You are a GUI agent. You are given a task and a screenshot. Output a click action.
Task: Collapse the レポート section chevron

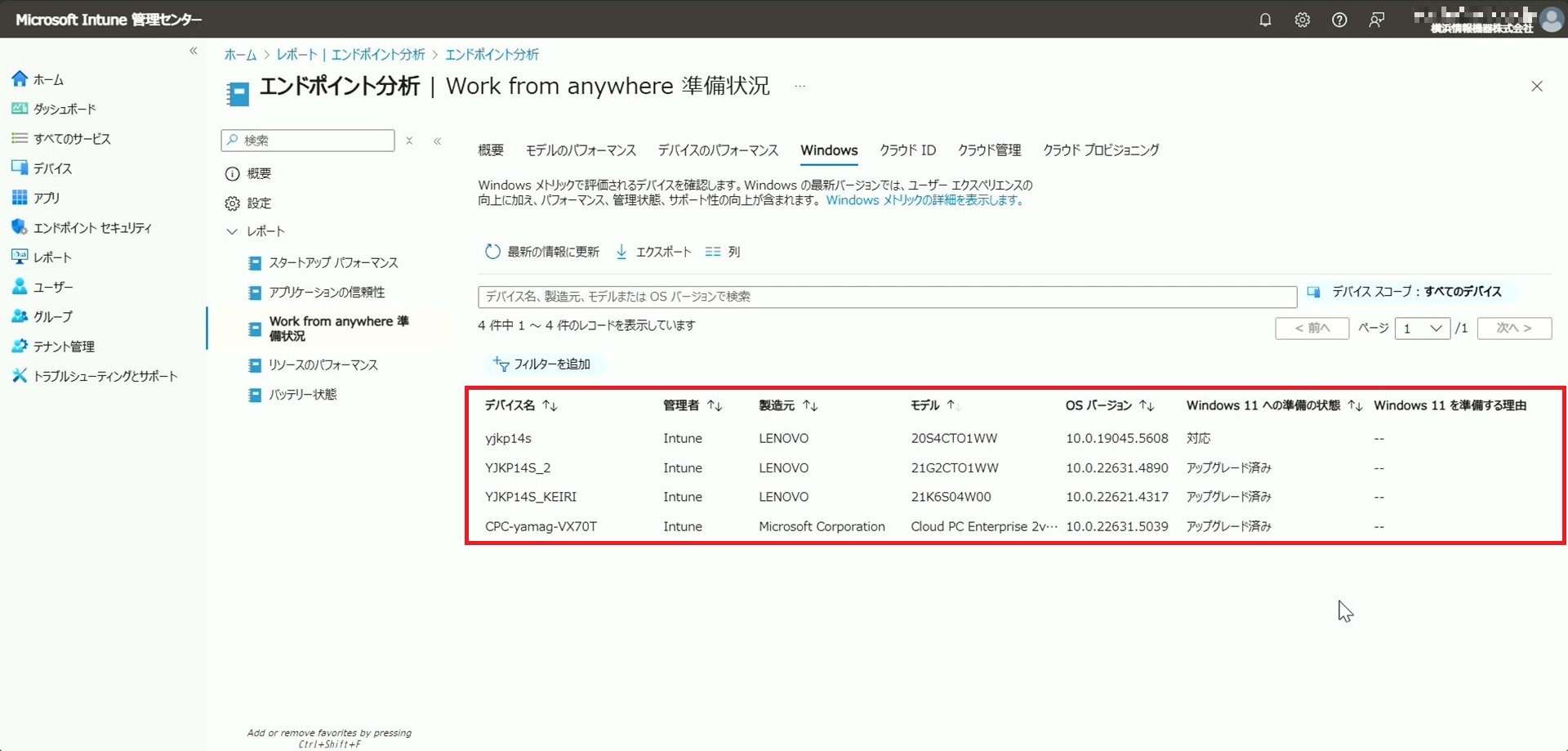(x=232, y=231)
